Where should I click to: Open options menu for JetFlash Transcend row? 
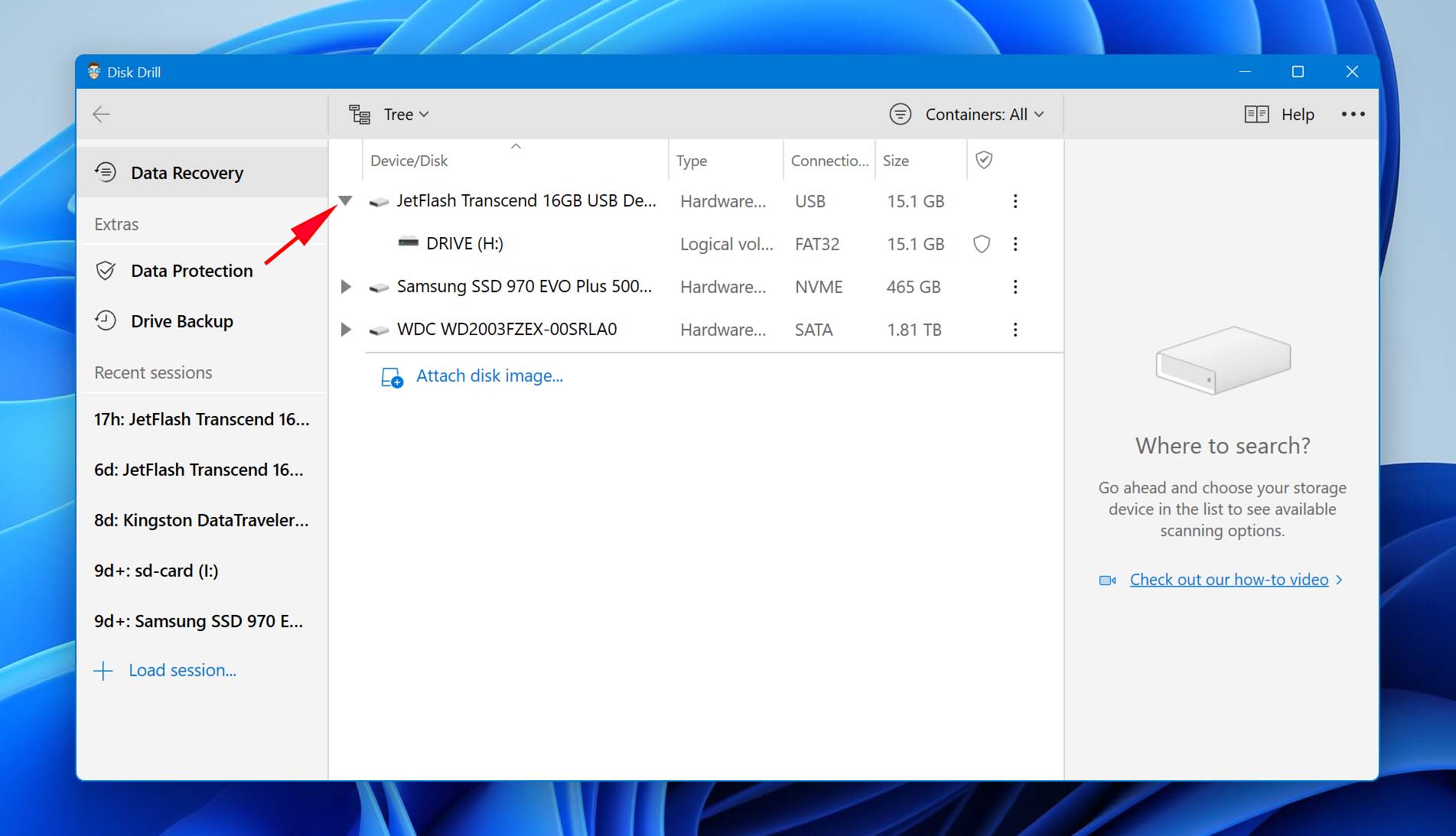1015,201
